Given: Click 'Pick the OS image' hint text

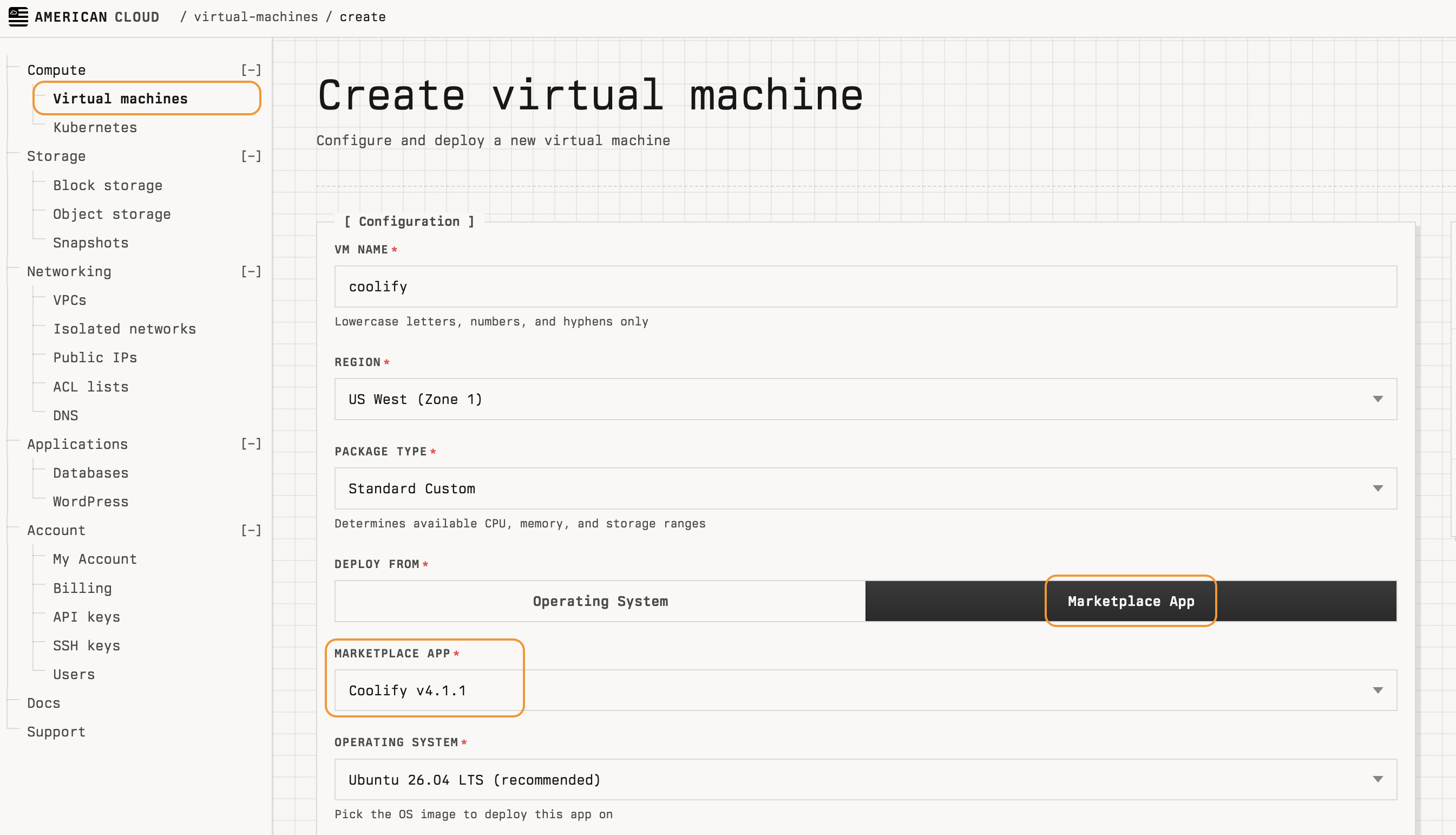Looking at the screenshot, I should [474, 814].
